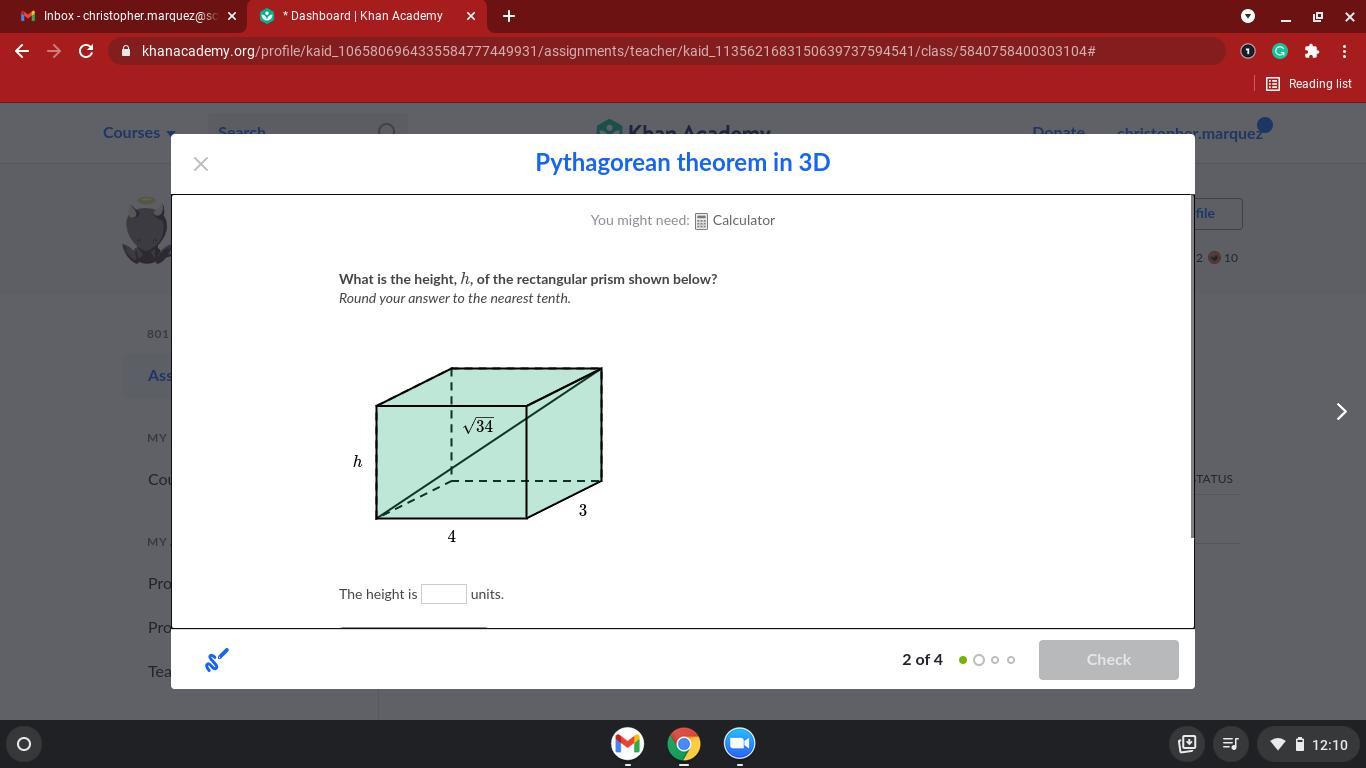Click the numbered extension icon in toolbar
This screenshot has height=768, width=1366.
(1248, 51)
